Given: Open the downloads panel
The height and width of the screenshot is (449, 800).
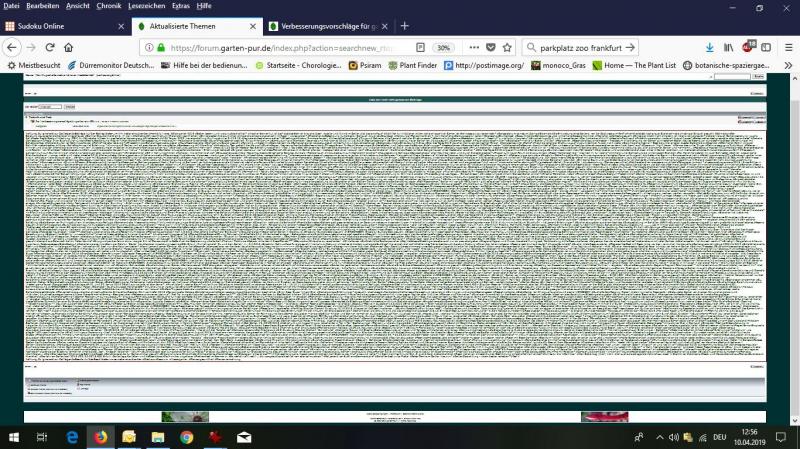Looking at the screenshot, I should 709,47.
